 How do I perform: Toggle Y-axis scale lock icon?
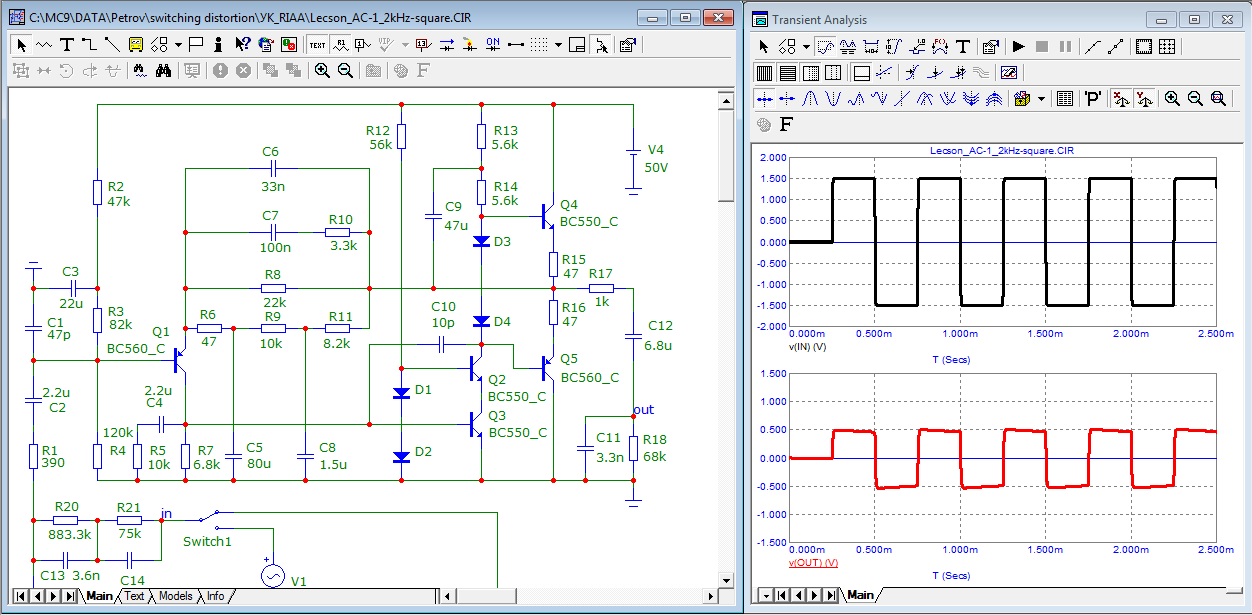pos(1145,99)
